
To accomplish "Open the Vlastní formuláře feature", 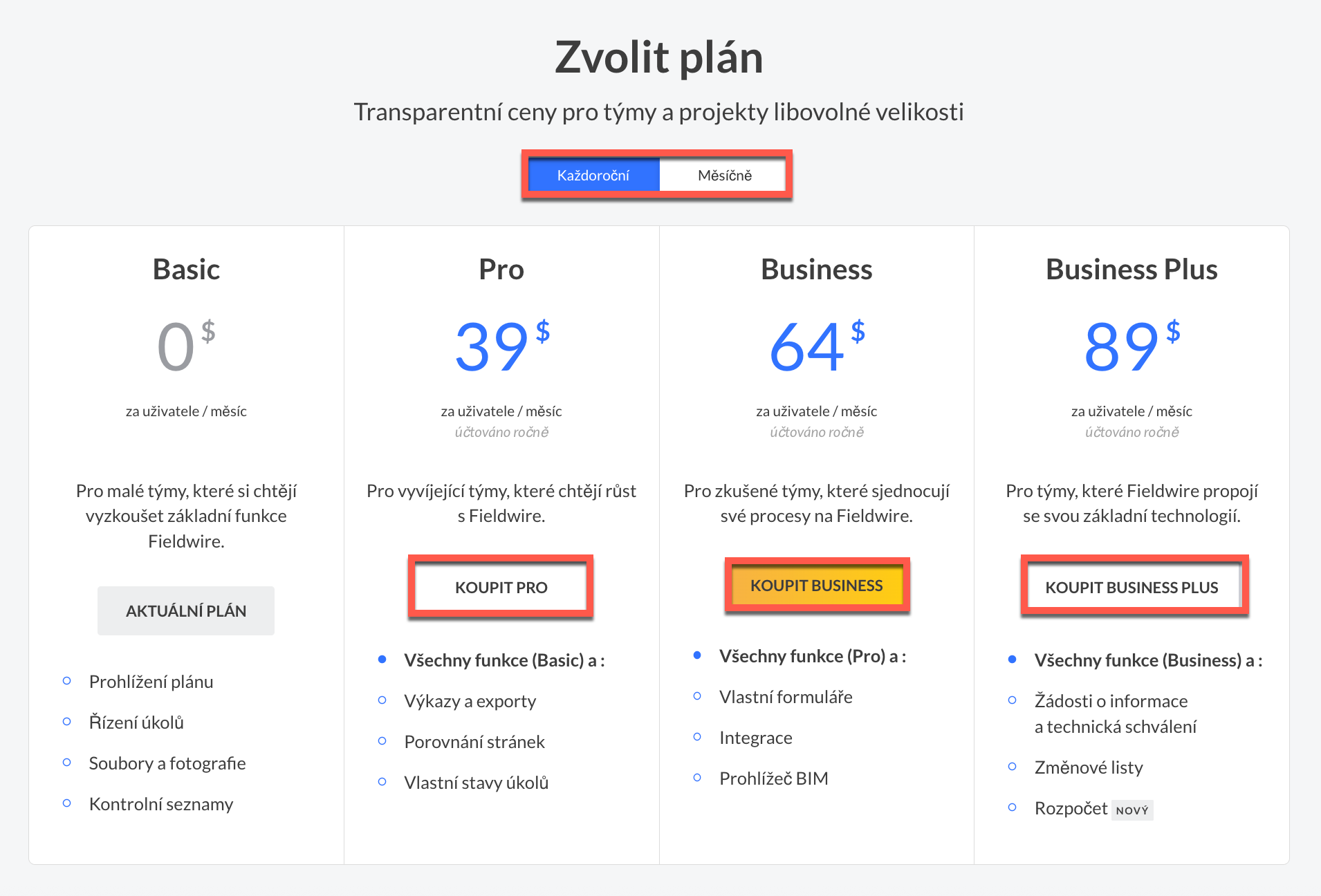I will click(786, 698).
